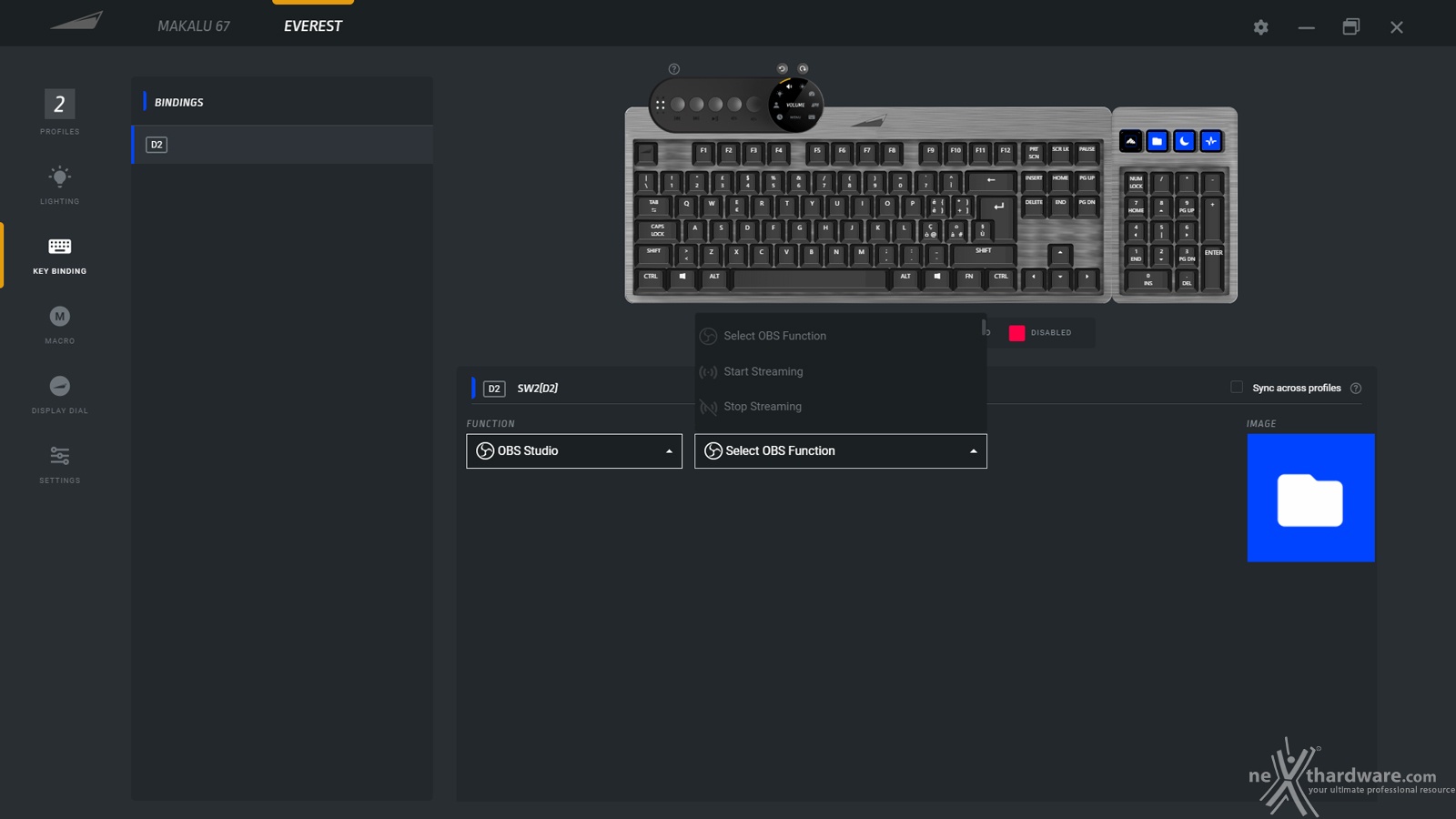Click the red DISABLED color swatch
1456x819 pixels.
click(x=1016, y=333)
